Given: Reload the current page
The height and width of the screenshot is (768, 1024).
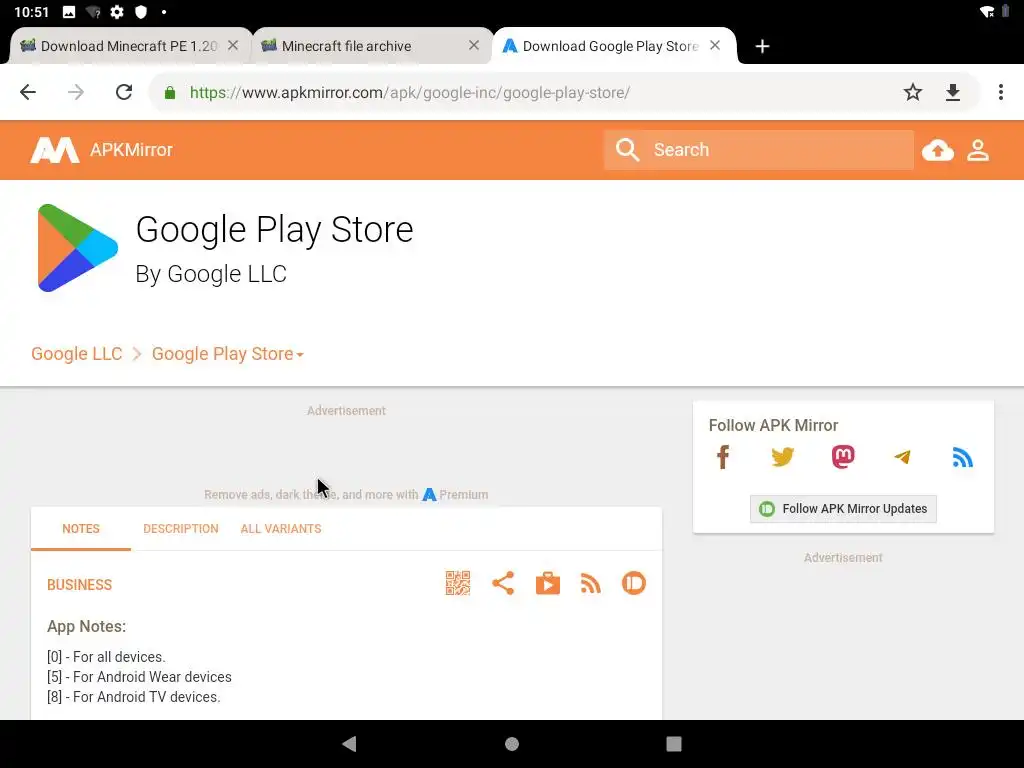Looking at the screenshot, I should coord(124,92).
